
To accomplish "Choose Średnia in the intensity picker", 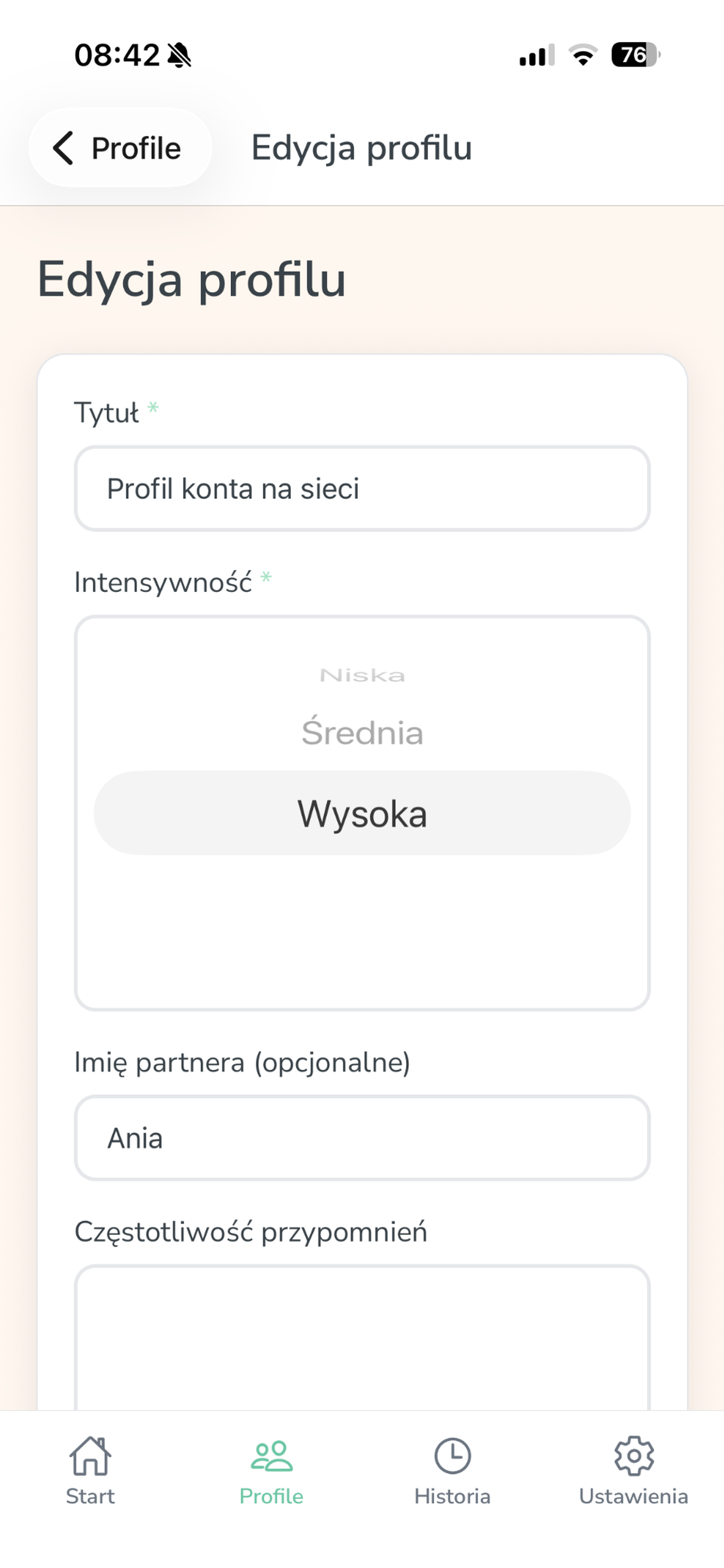I will click(x=362, y=732).
